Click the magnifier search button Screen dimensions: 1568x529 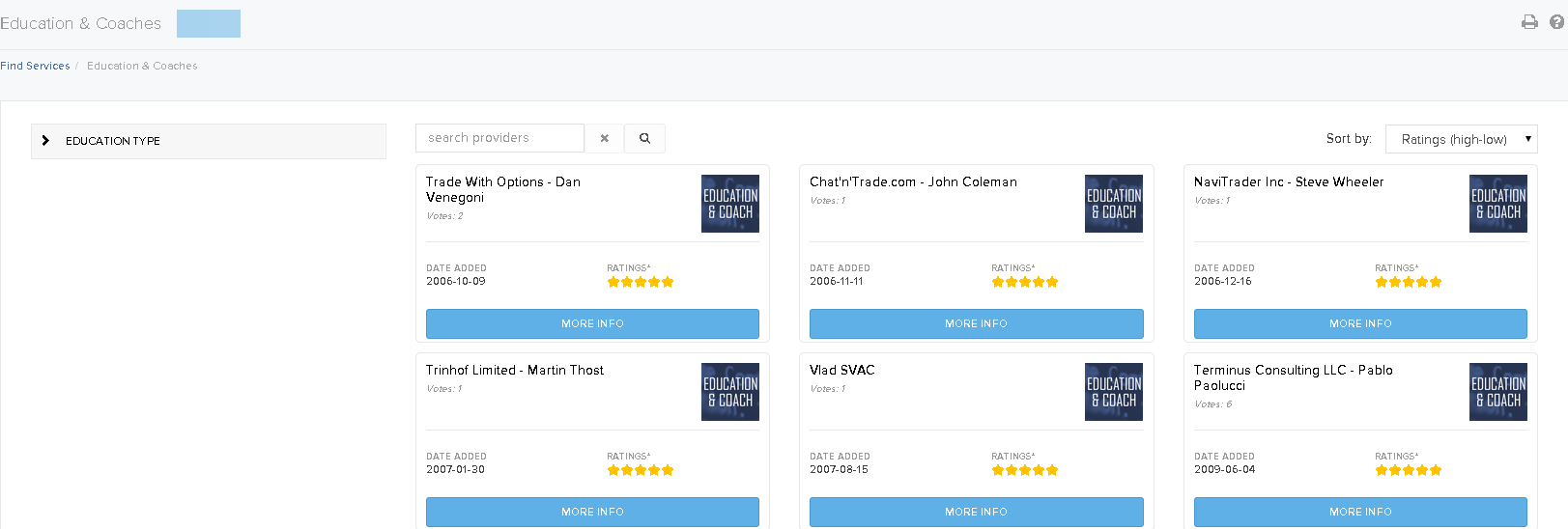pyautogui.click(x=644, y=138)
